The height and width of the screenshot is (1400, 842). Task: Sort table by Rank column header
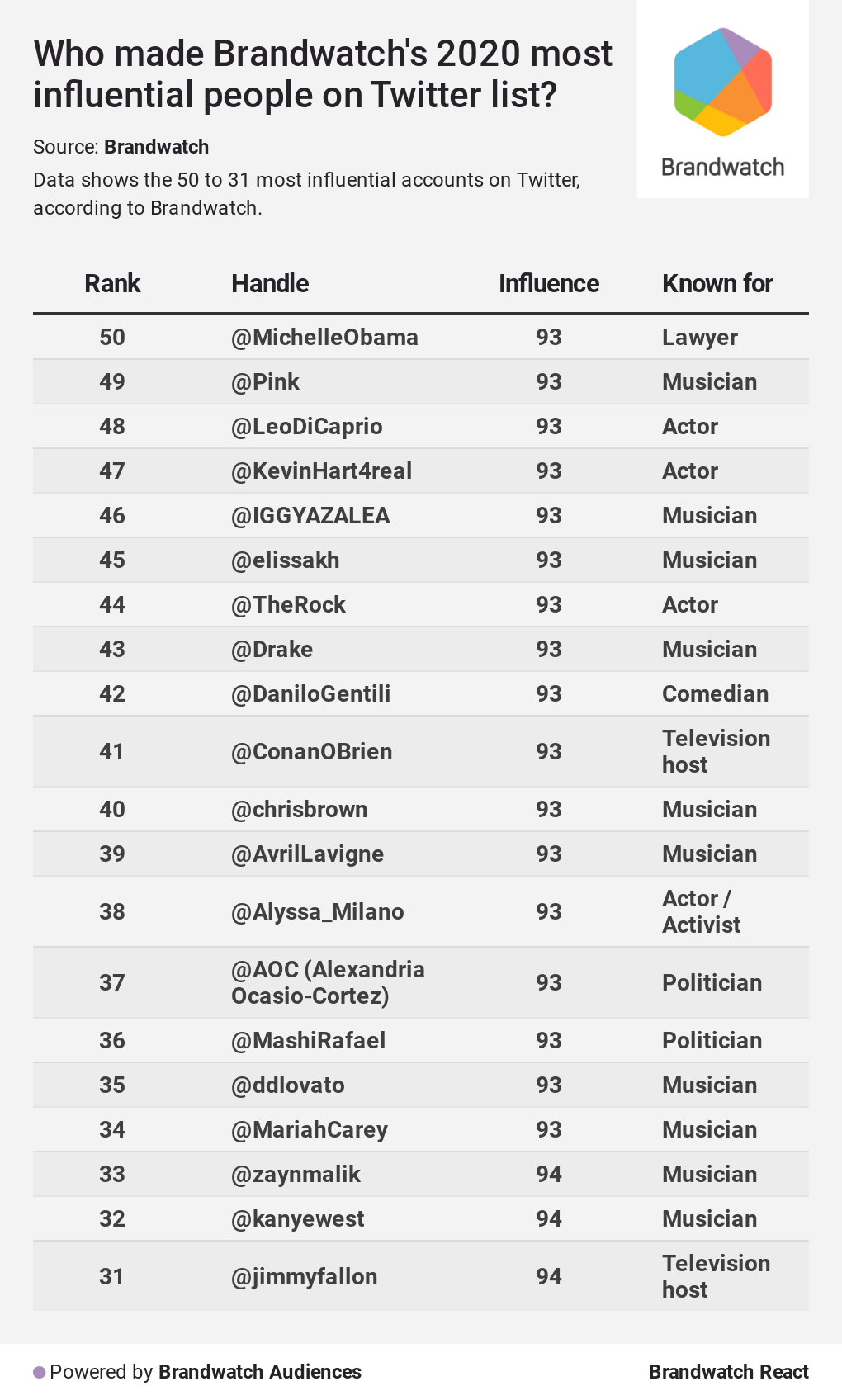[112, 284]
